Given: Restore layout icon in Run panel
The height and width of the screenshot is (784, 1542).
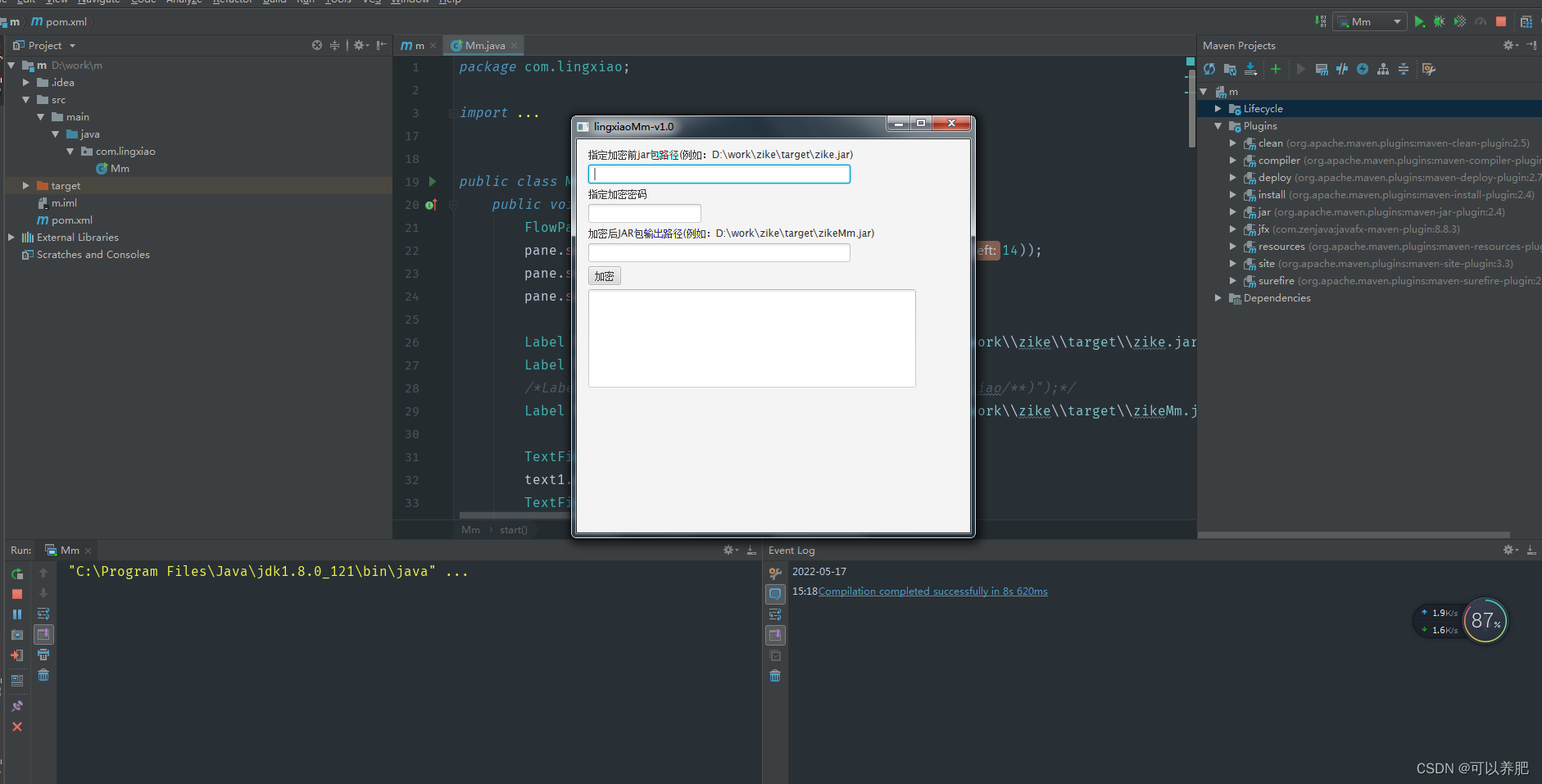Looking at the screenshot, I should [x=17, y=680].
